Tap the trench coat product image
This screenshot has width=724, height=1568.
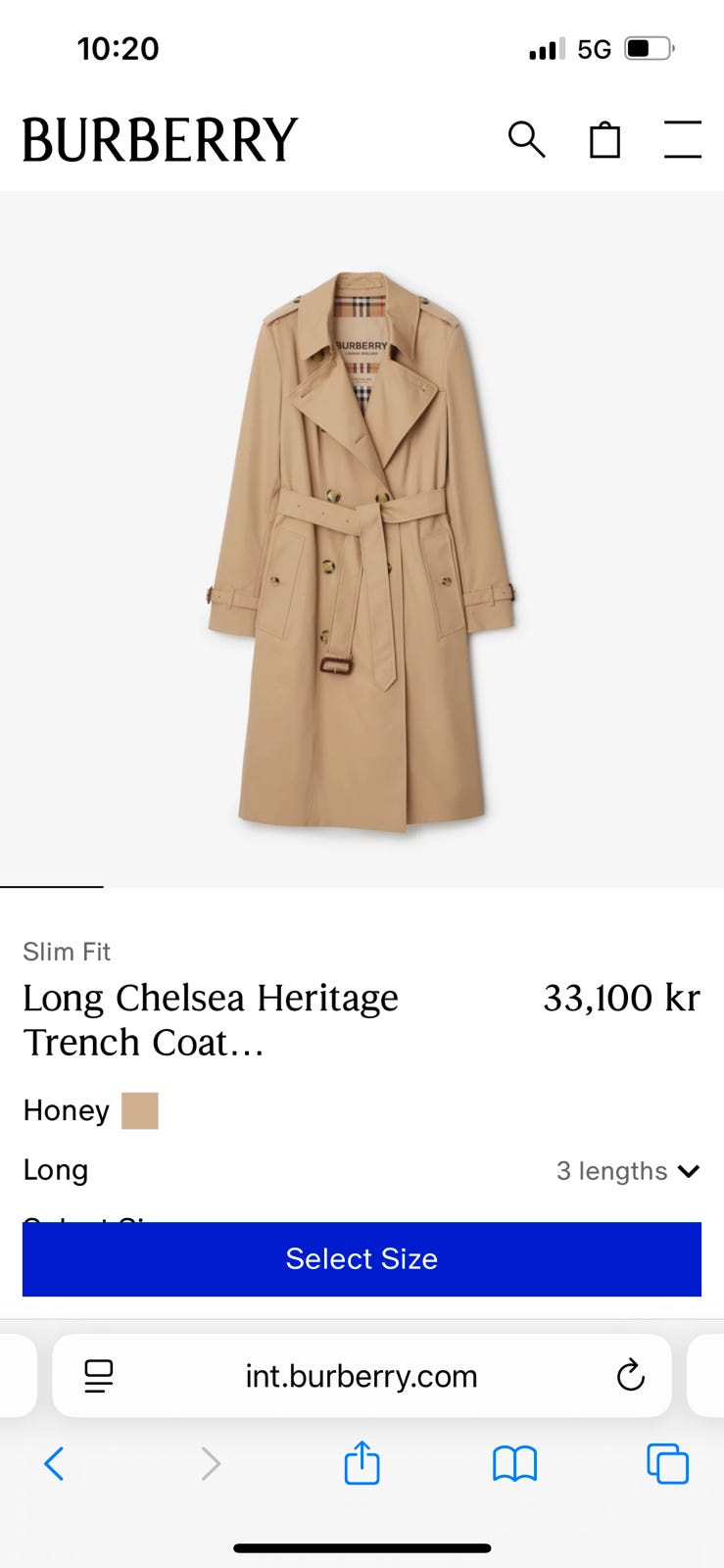coord(362,551)
